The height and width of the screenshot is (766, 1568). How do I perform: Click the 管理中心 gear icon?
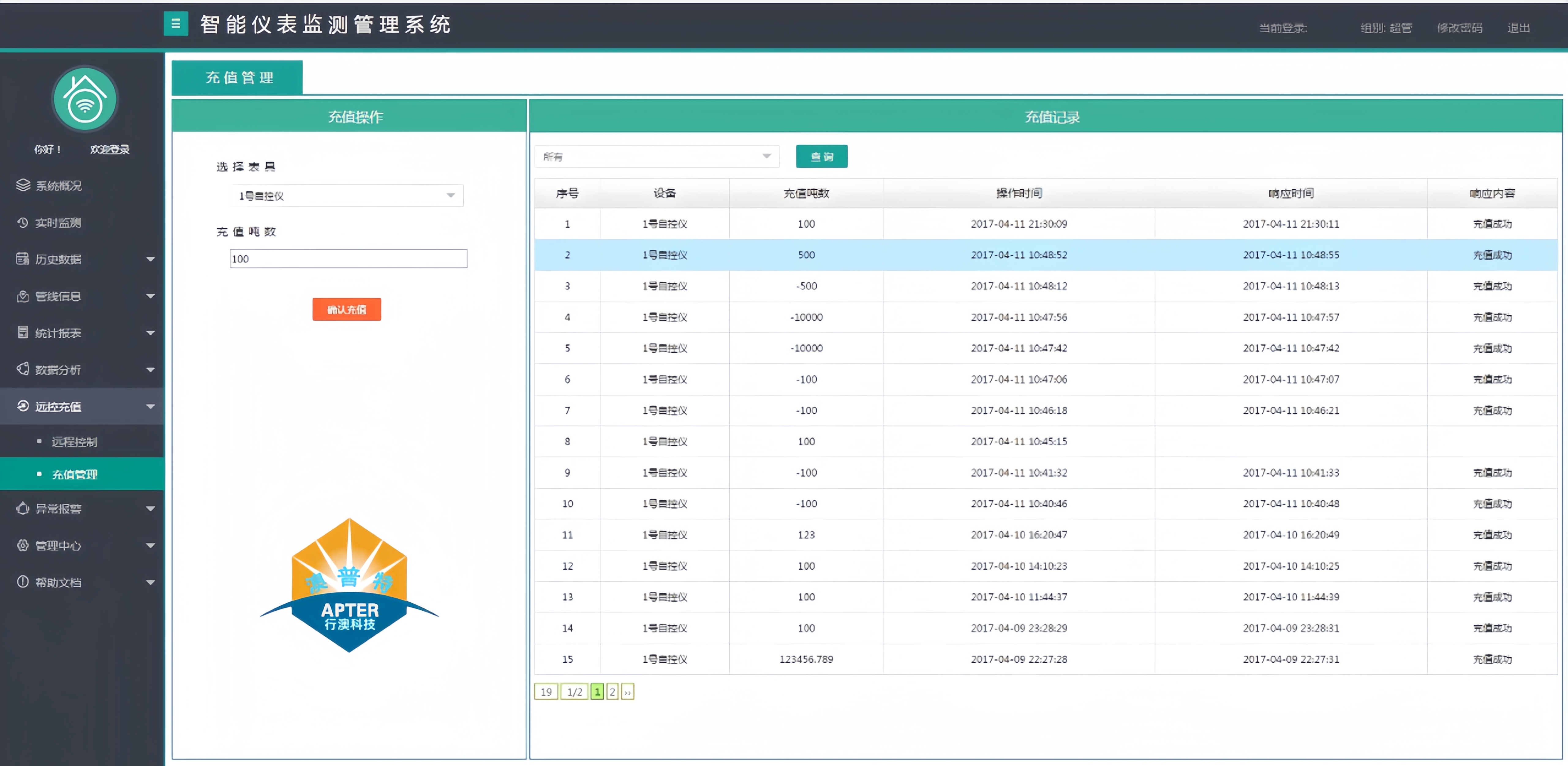pyautogui.click(x=23, y=545)
